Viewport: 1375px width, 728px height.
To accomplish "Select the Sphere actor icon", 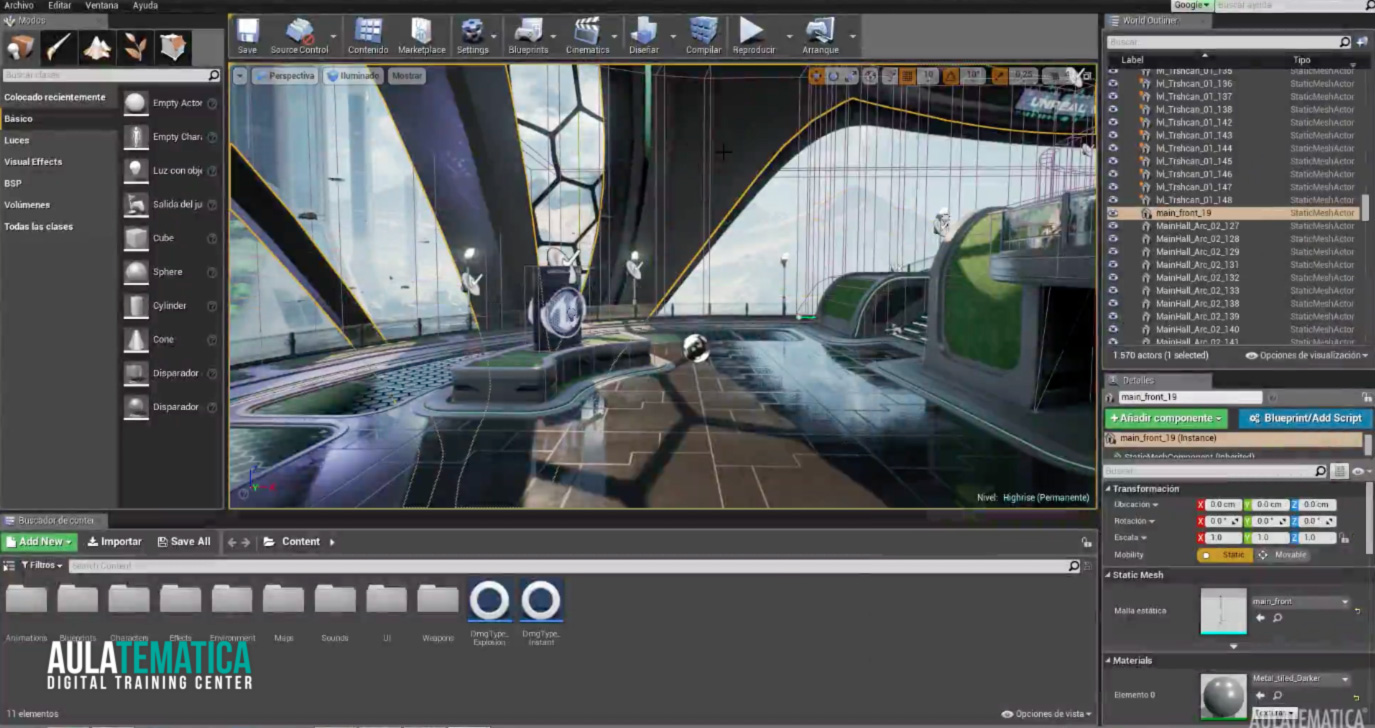I will [136, 272].
